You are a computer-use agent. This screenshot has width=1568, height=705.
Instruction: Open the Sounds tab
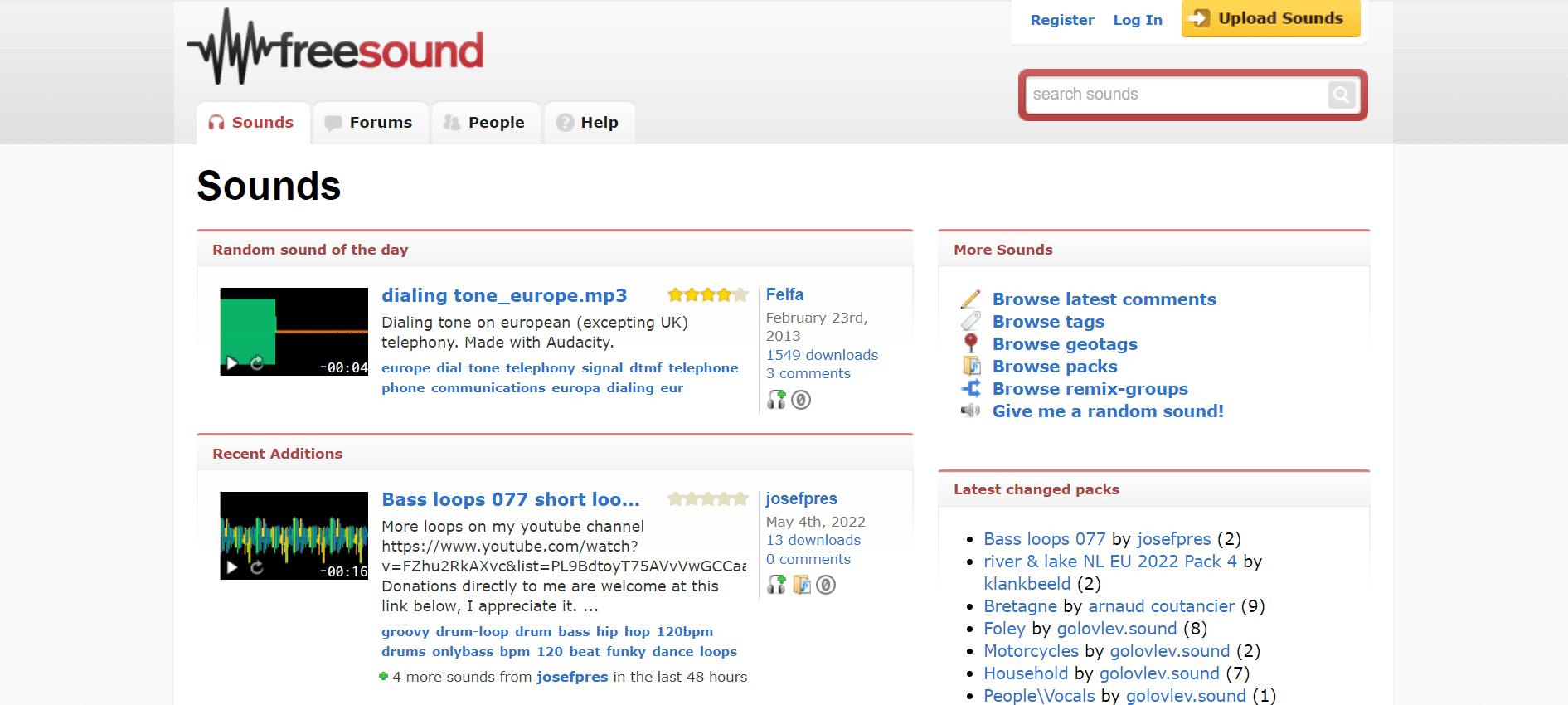[x=253, y=123]
